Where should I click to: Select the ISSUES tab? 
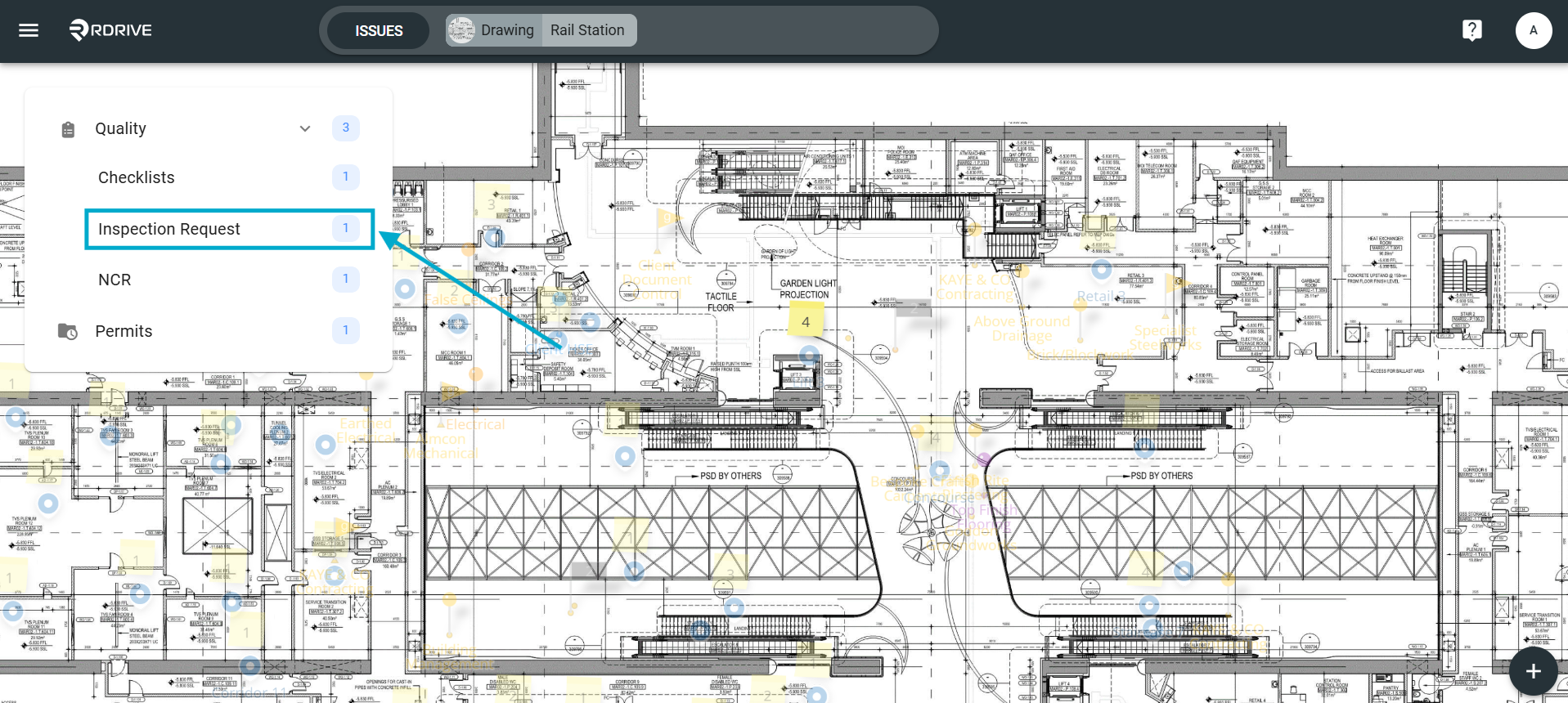[x=379, y=30]
